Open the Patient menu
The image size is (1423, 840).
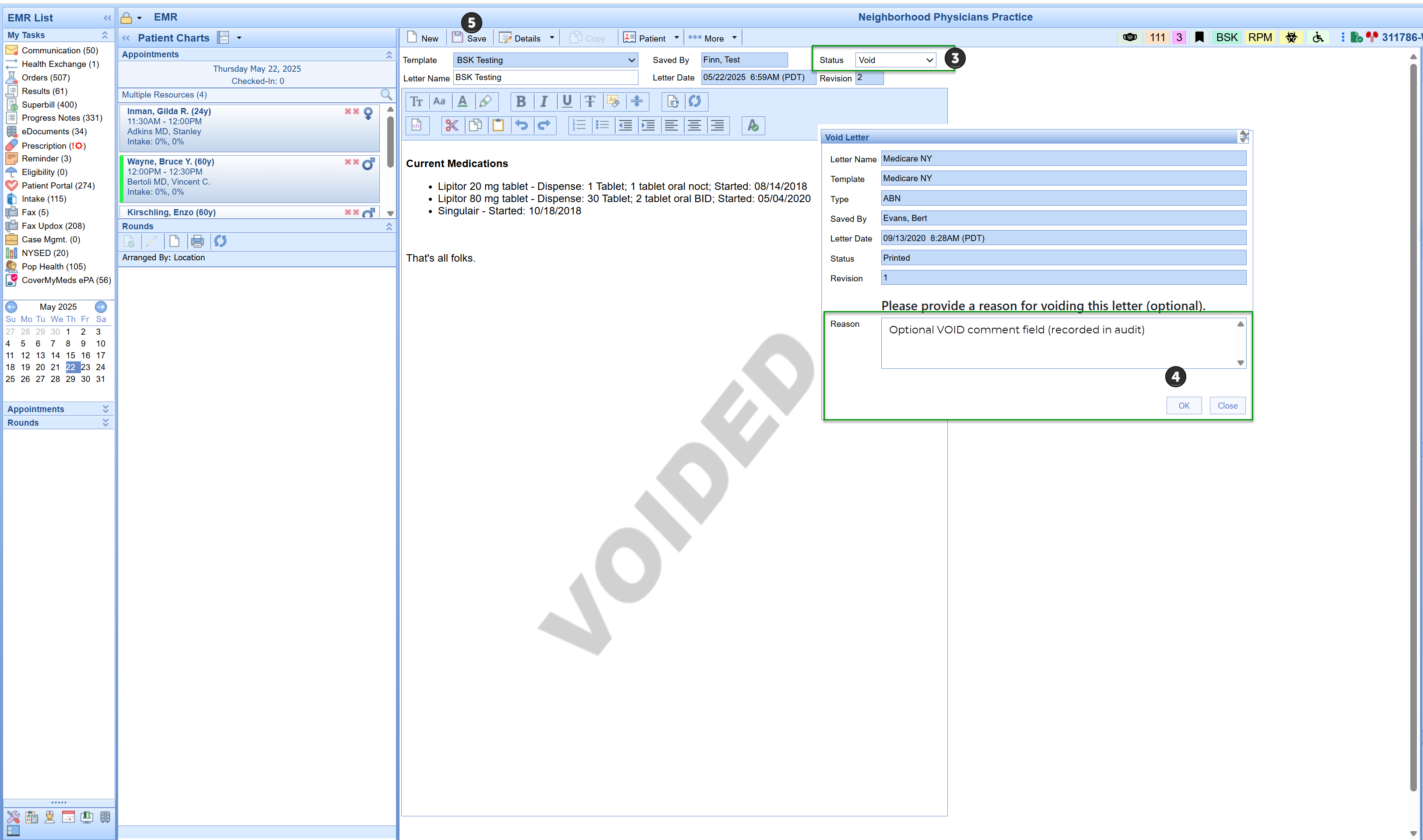[651, 38]
